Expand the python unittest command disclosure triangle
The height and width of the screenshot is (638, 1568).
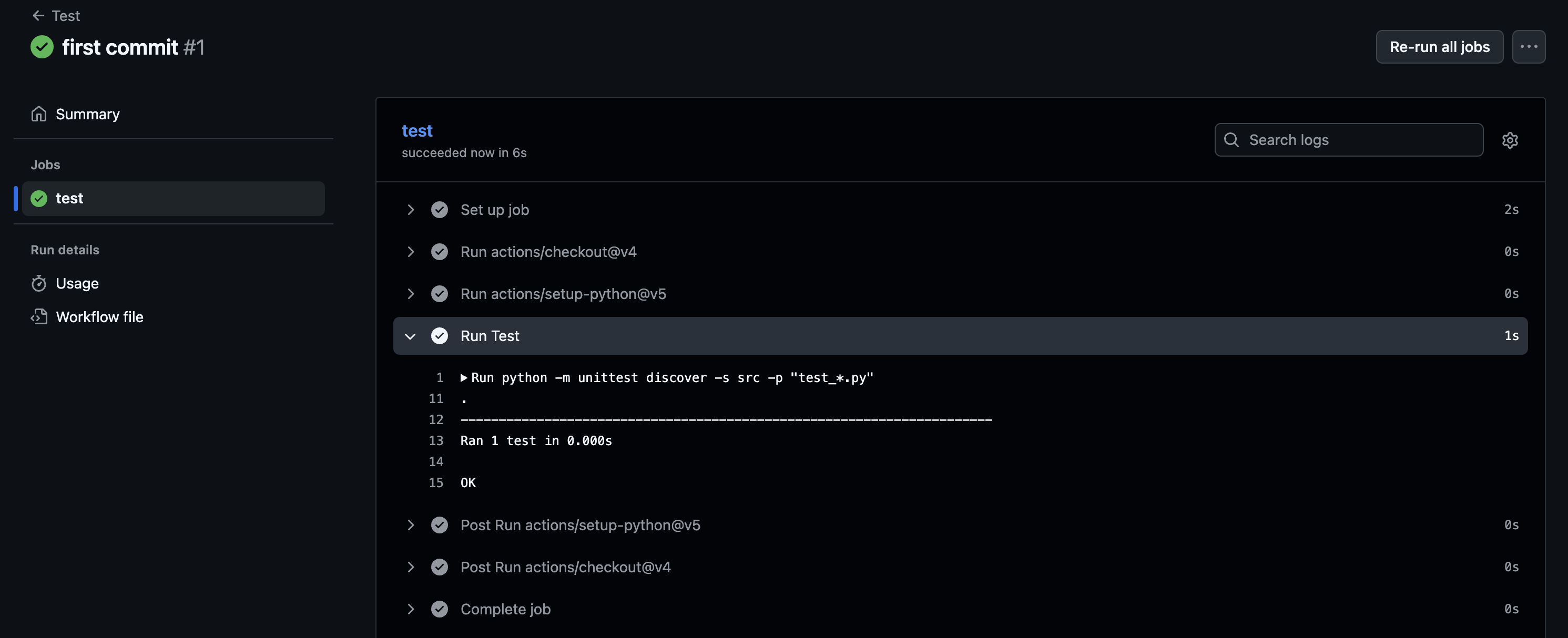464,378
